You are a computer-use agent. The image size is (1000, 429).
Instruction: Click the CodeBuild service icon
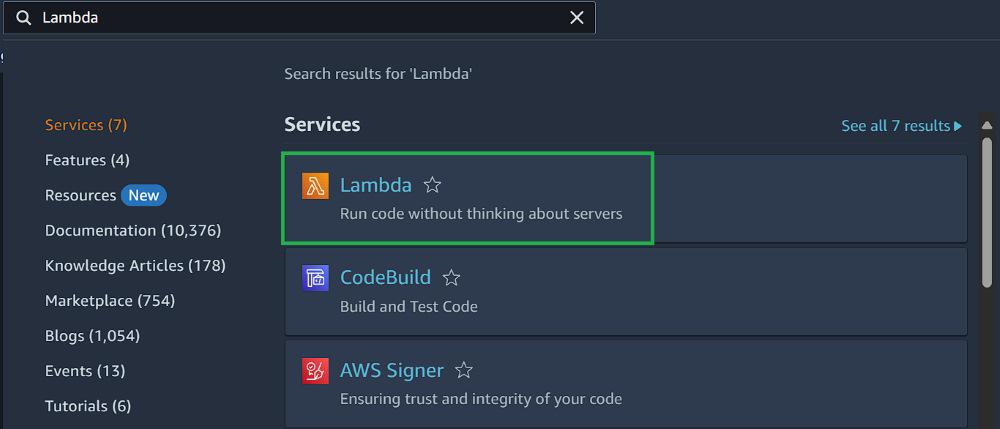tap(315, 278)
